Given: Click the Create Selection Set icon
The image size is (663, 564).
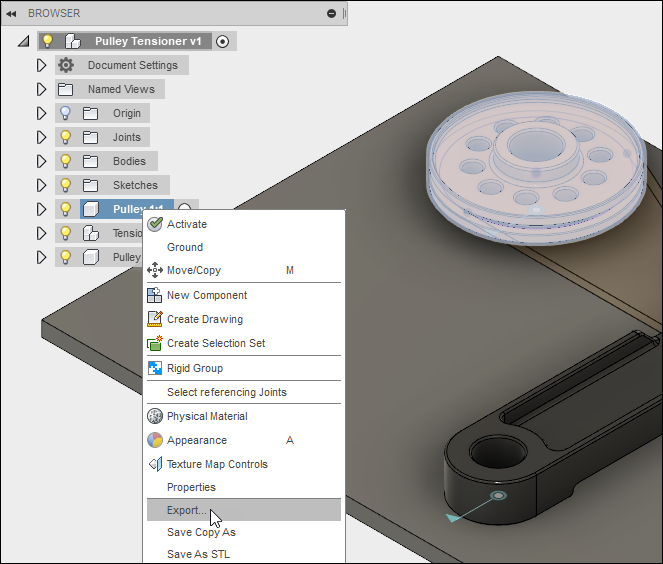Looking at the screenshot, I should click(x=155, y=343).
